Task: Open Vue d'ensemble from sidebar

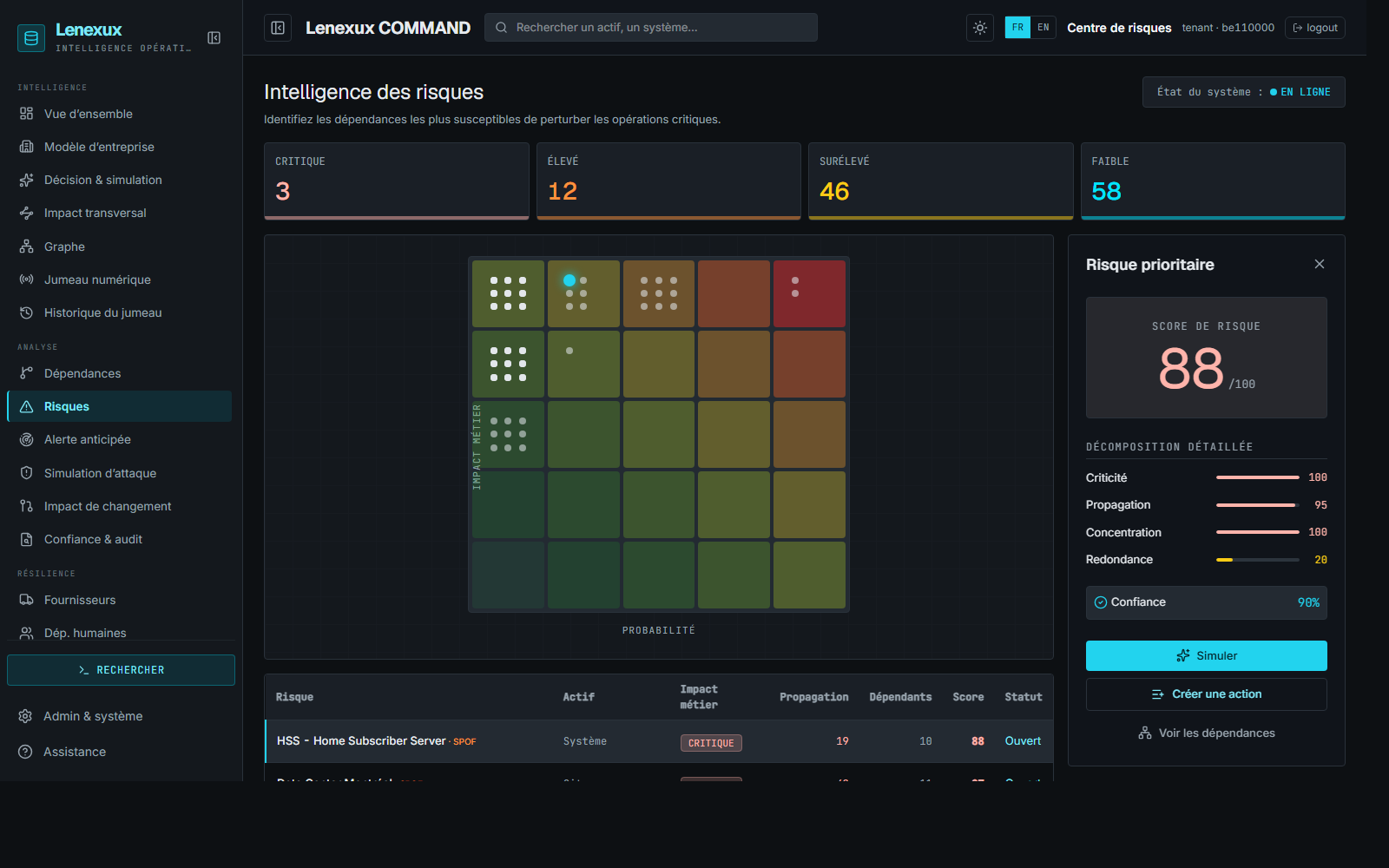Action: click(x=120, y=114)
